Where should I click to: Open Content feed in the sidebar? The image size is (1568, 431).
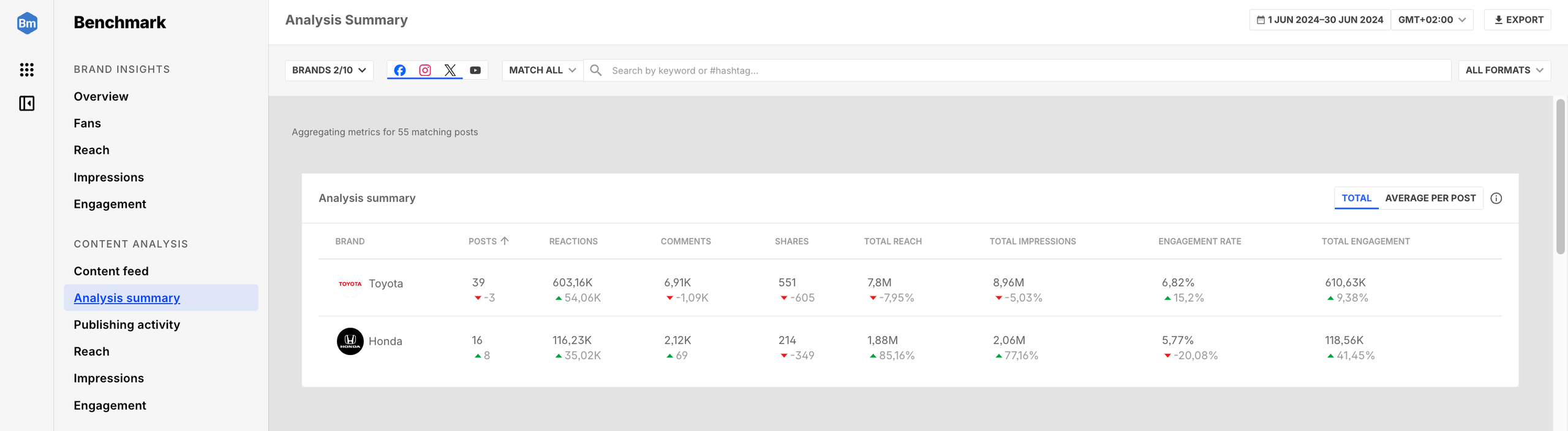pos(111,272)
